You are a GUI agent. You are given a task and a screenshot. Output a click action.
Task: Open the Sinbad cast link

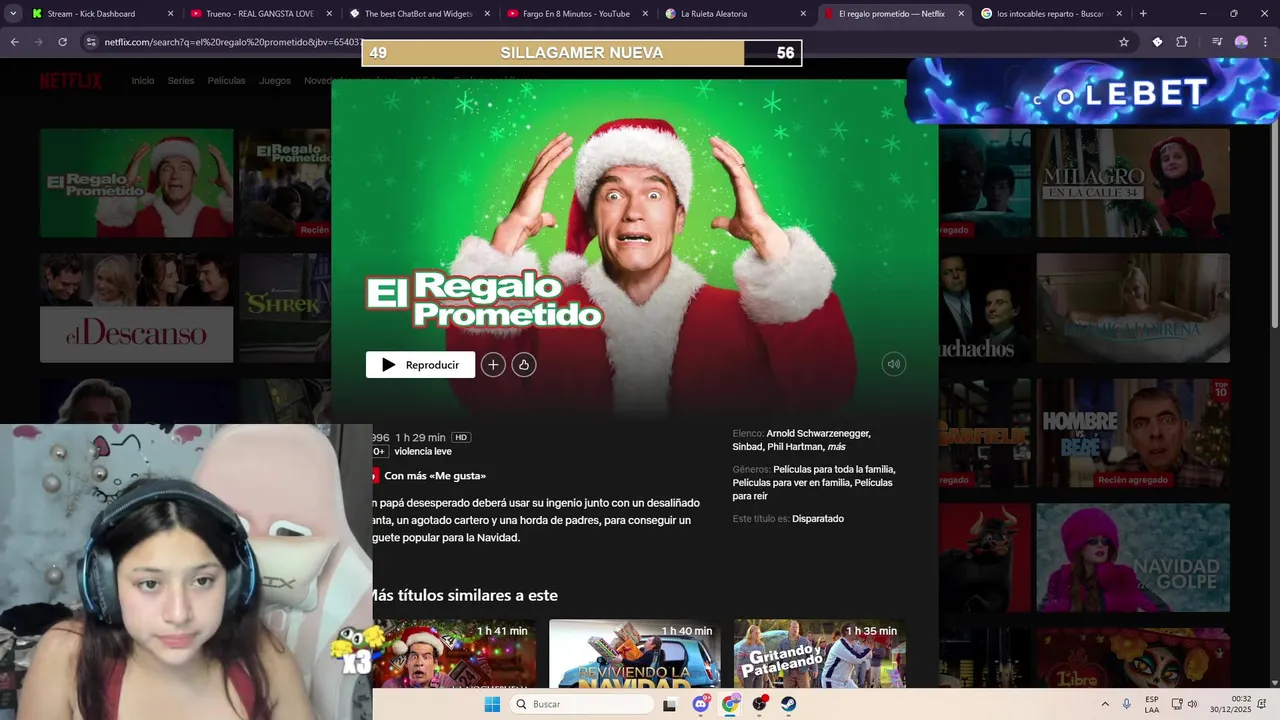747,447
